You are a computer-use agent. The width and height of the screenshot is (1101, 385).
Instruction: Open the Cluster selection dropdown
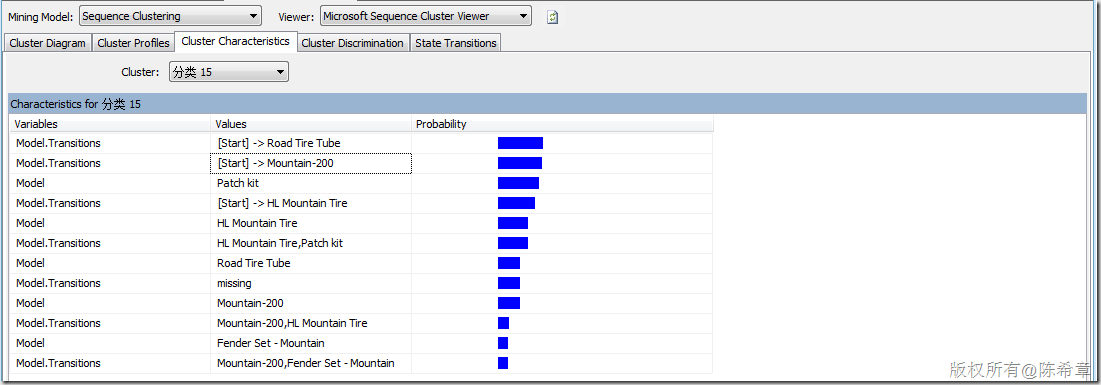click(x=229, y=72)
